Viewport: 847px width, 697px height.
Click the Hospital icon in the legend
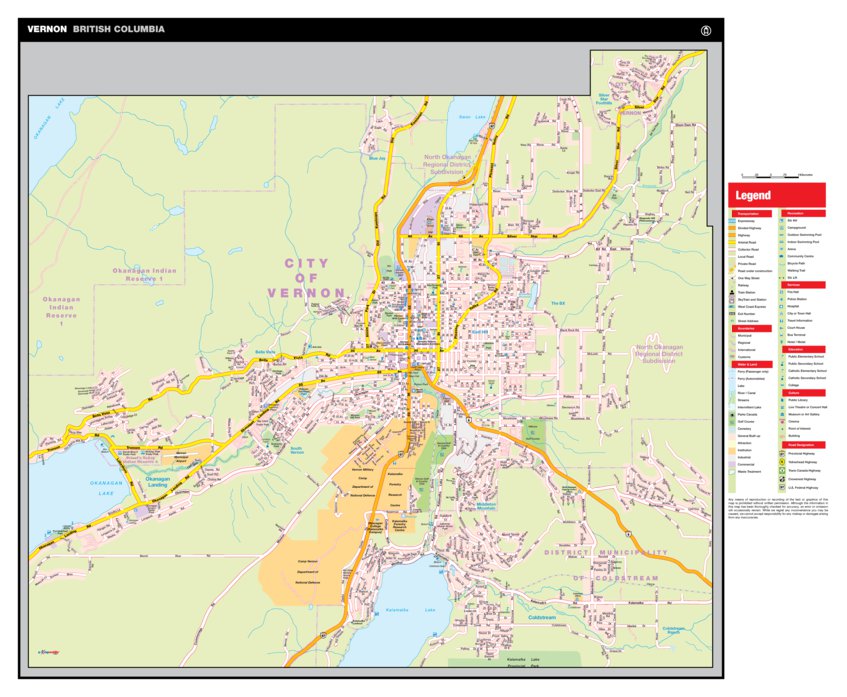pos(781,306)
